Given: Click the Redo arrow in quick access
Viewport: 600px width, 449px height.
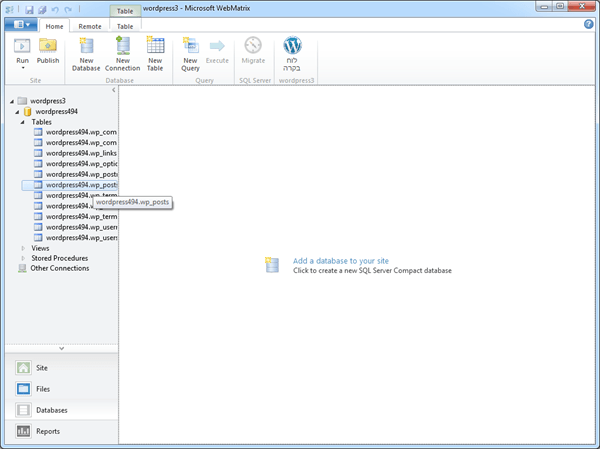Looking at the screenshot, I should (68, 10).
